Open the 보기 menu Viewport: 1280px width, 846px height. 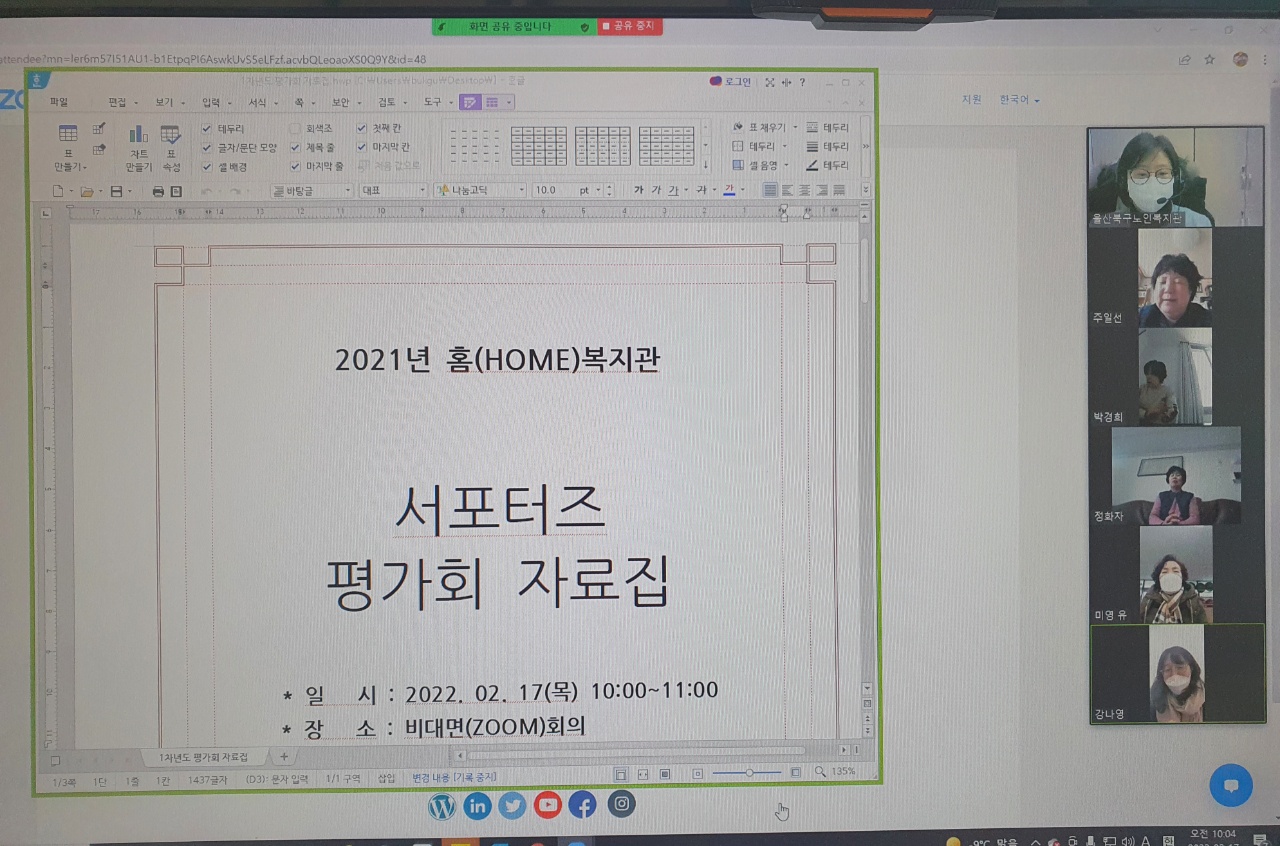click(x=164, y=102)
